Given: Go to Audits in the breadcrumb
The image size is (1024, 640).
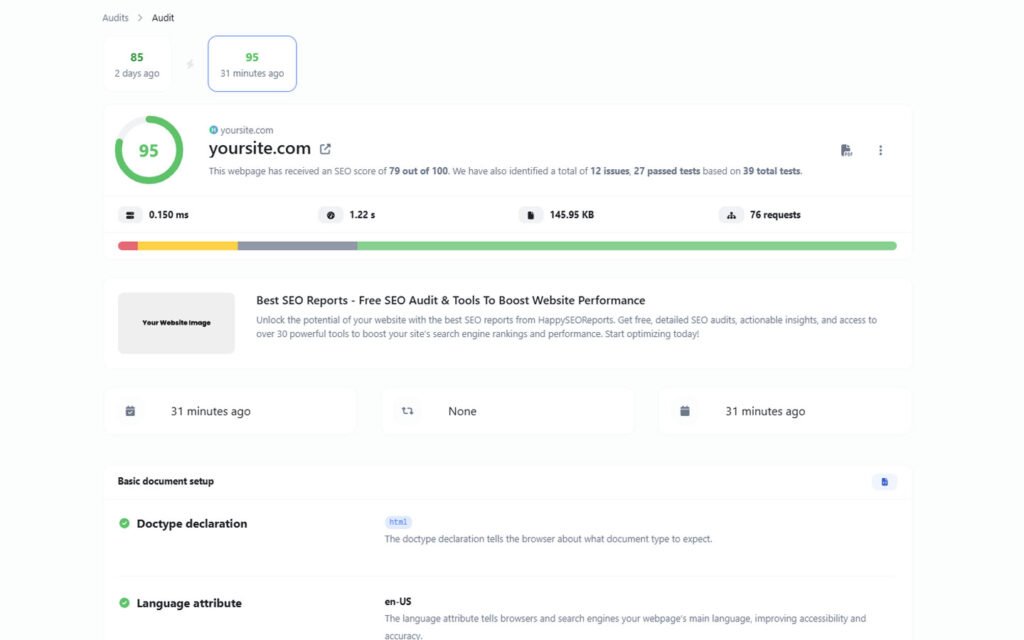Looking at the screenshot, I should [x=115, y=18].
